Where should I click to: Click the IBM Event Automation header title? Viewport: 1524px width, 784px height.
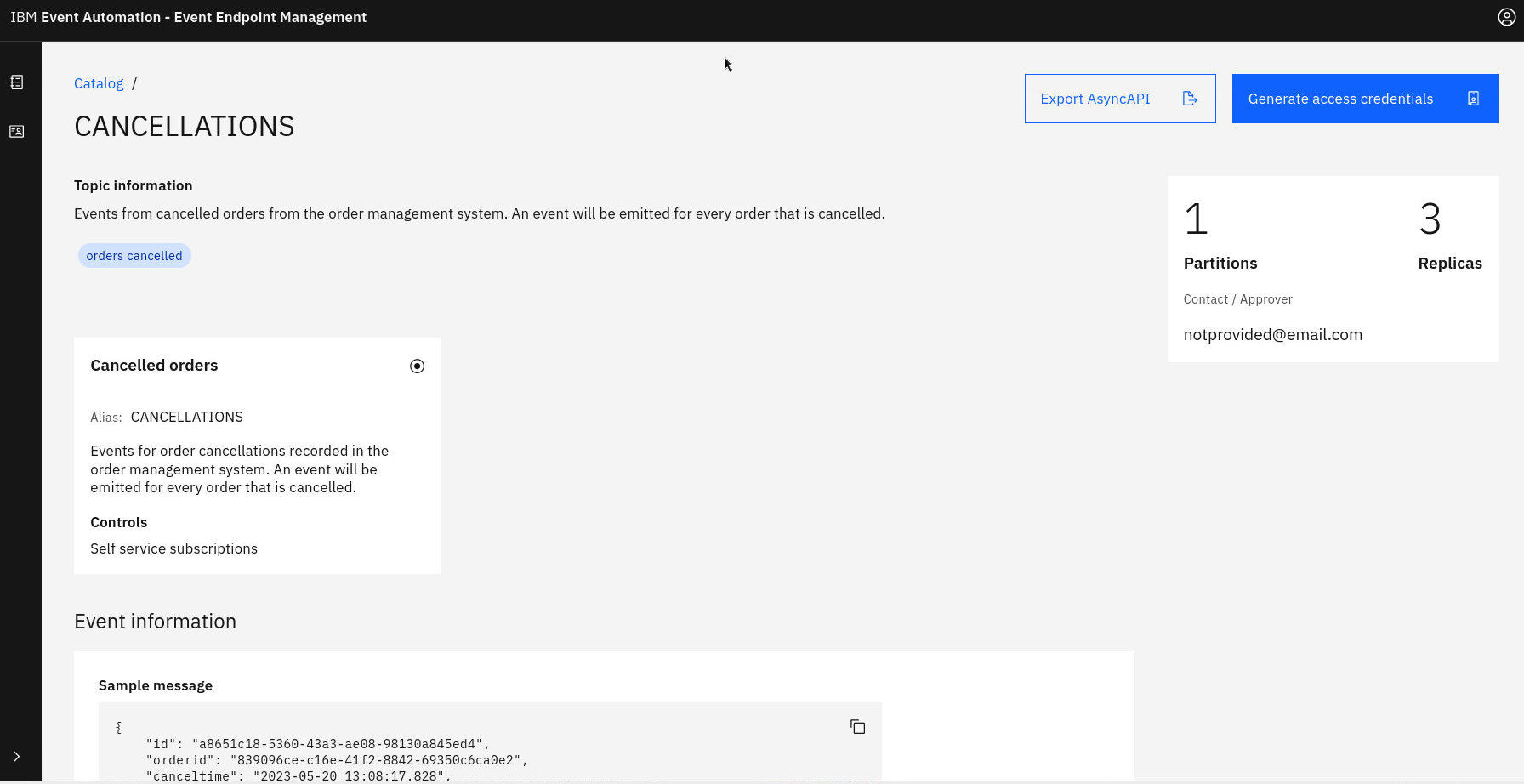[x=188, y=18]
